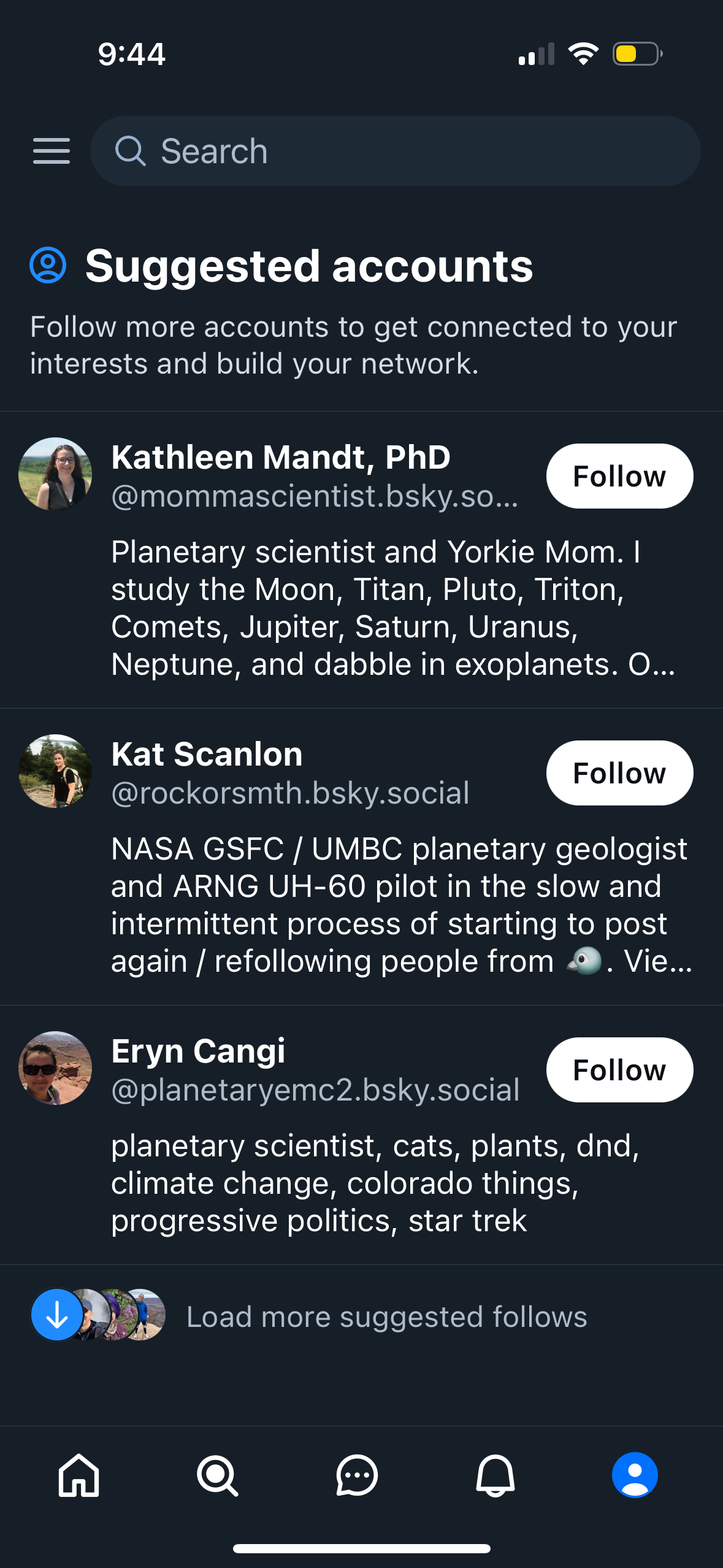Open Search tab in bottom navigation
The width and height of the screenshot is (723, 1568).
click(x=217, y=1475)
